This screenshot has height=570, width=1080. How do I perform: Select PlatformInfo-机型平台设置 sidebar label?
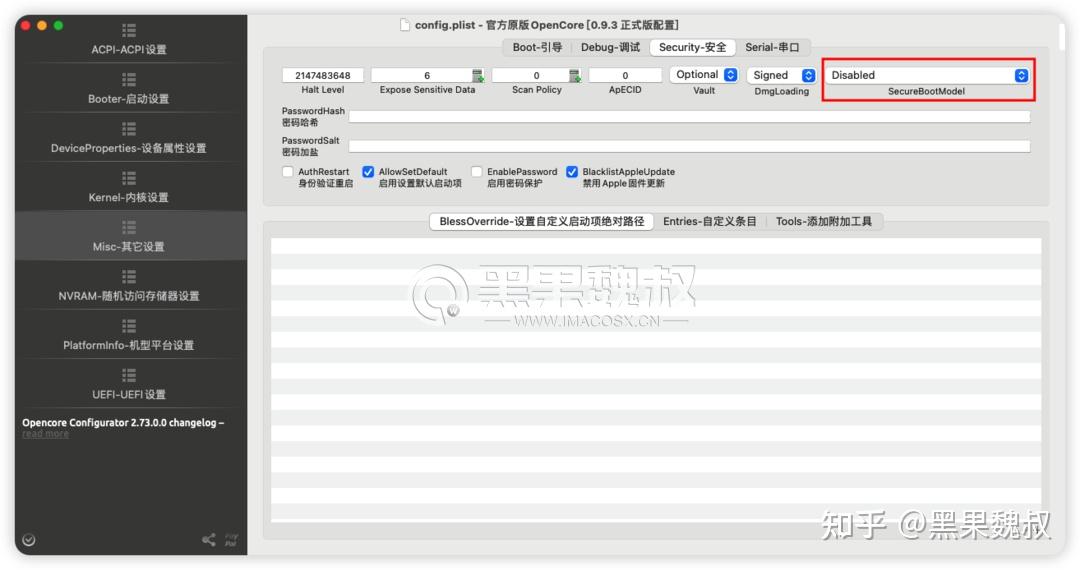129,345
